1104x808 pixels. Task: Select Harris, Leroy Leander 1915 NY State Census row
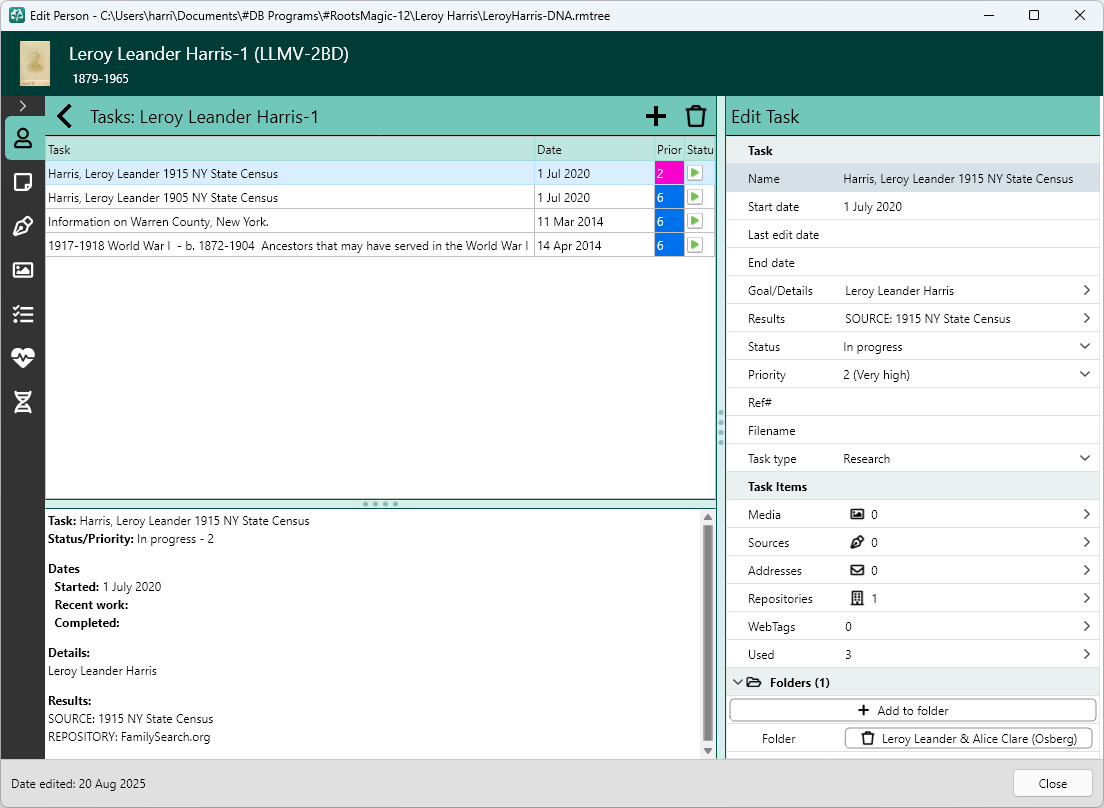click(x=380, y=173)
